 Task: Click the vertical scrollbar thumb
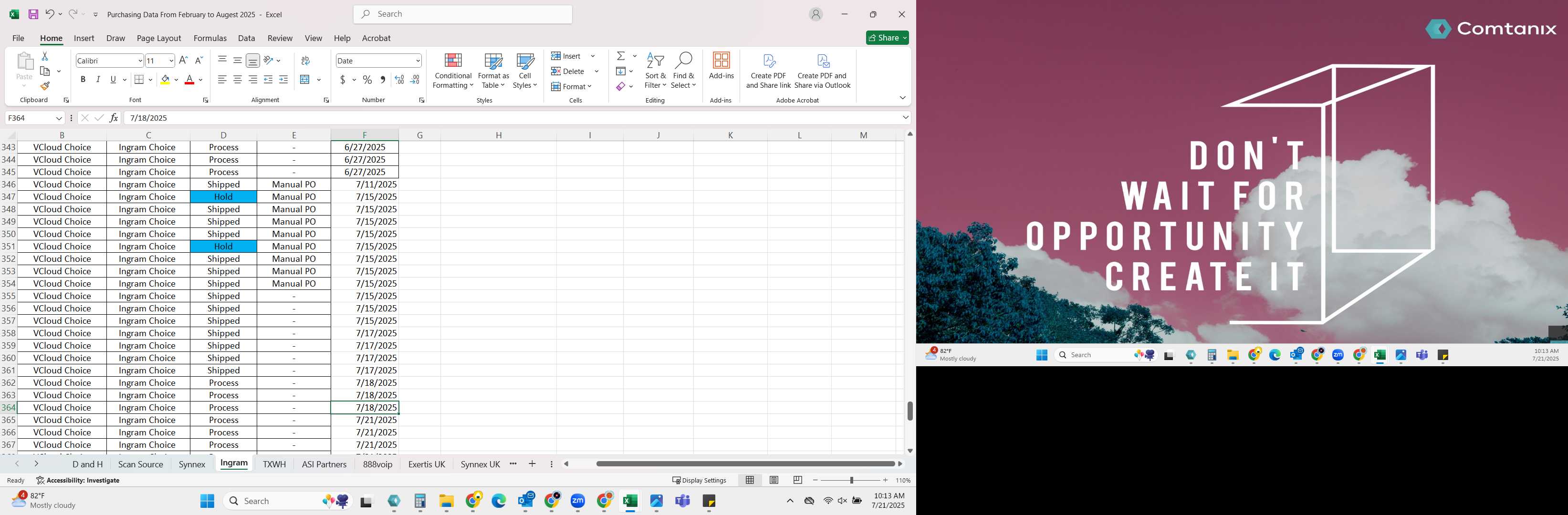(x=909, y=411)
